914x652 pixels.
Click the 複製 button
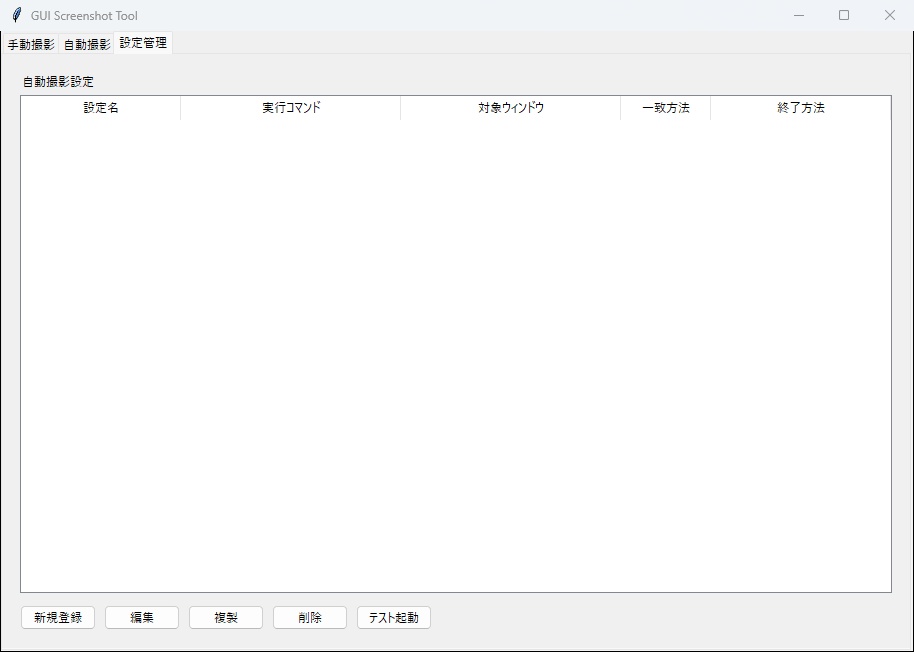[x=226, y=618]
